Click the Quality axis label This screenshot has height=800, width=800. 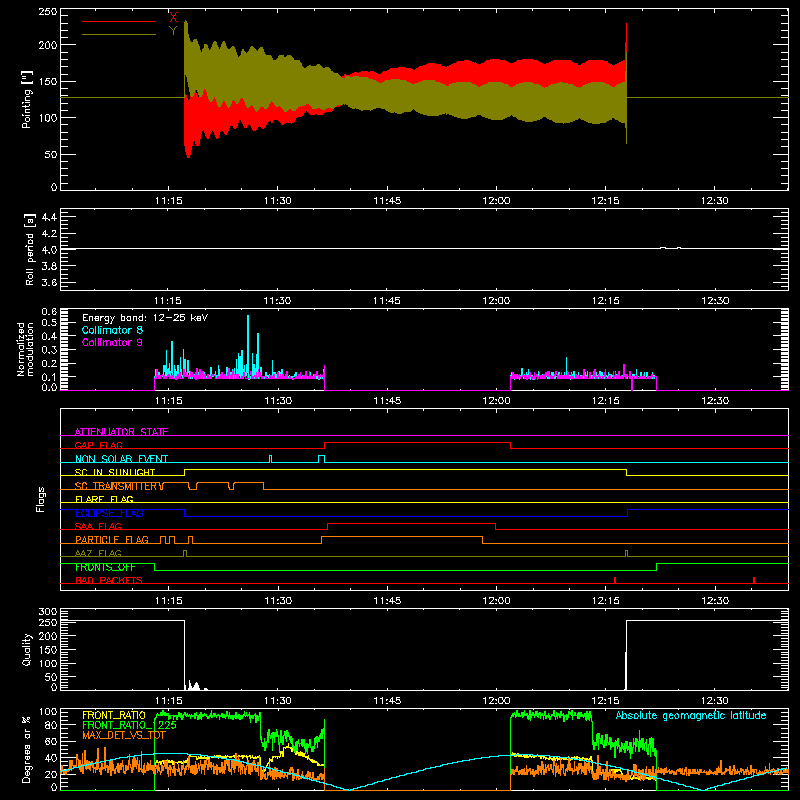(27, 649)
